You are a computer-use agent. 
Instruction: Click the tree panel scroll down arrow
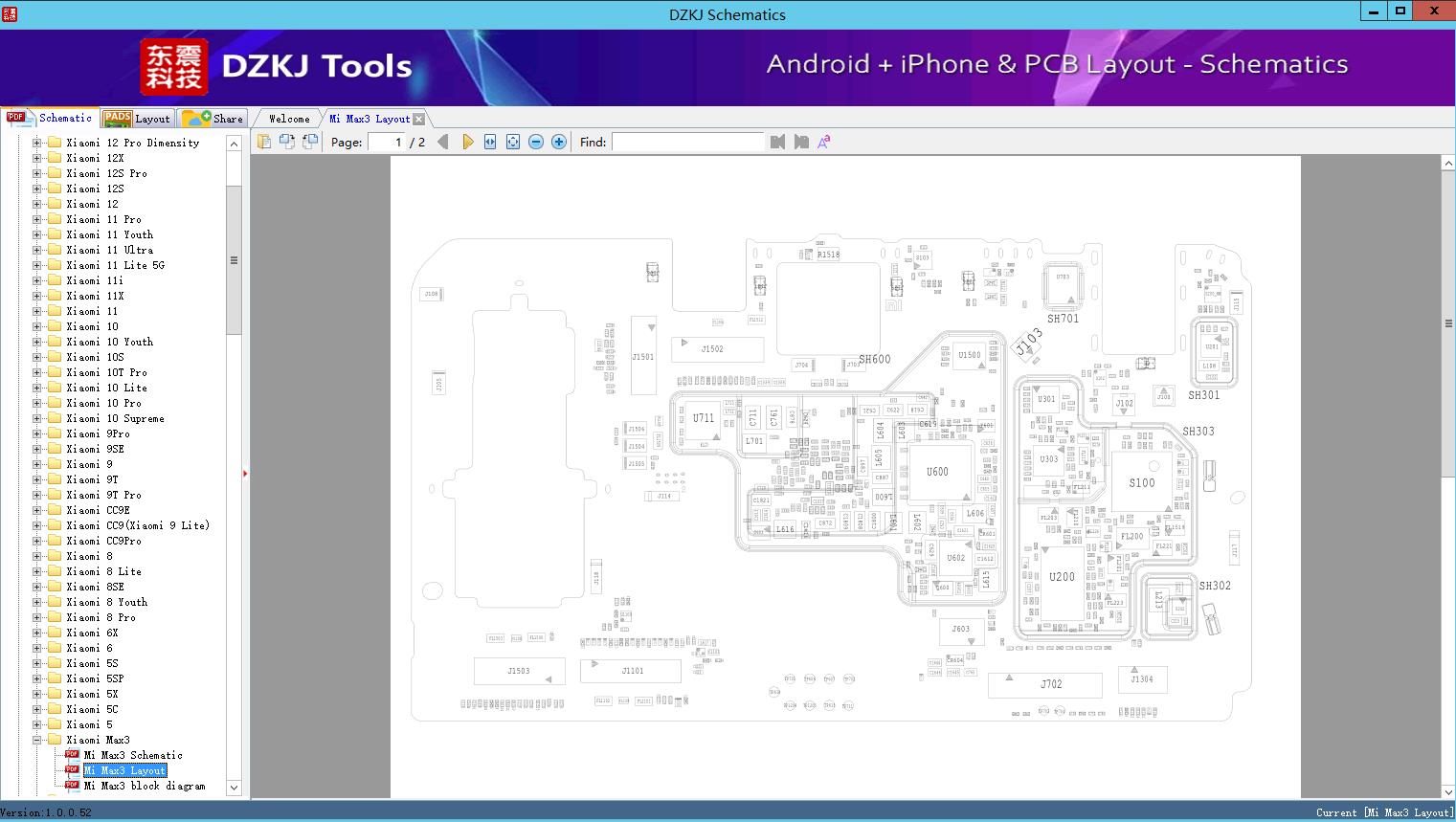coord(234,788)
